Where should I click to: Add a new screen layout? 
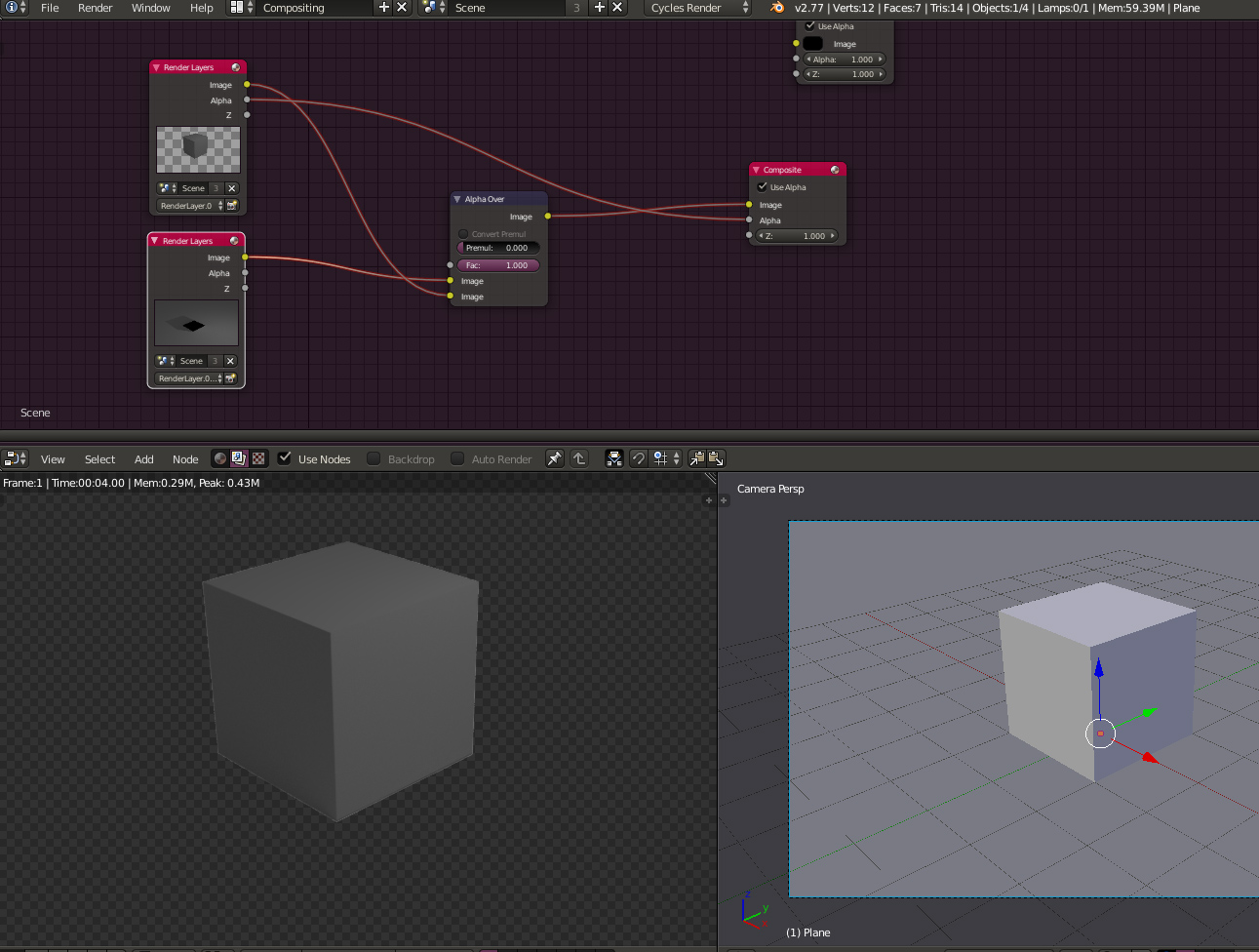coord(384,7)
